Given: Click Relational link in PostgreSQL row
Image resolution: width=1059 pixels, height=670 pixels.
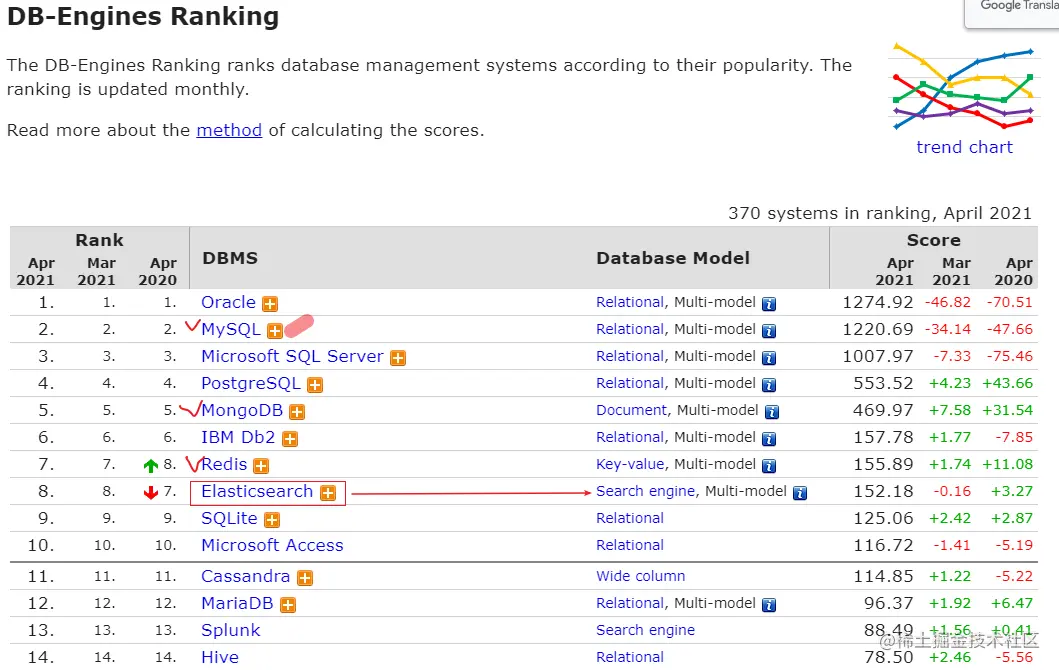Looking at the screenshot, I should point(630,383).
